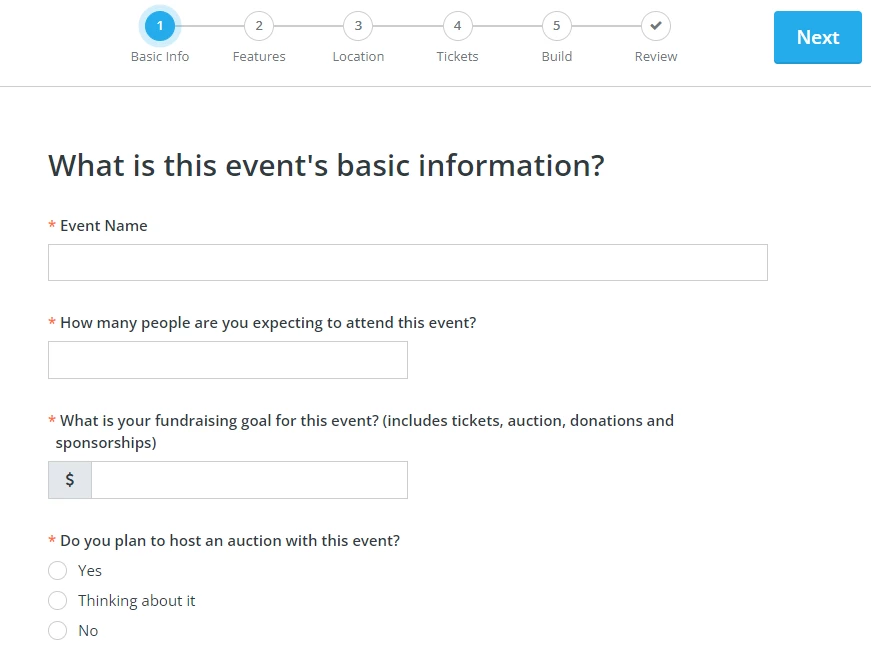This screenshot has width=871, height=662.
Task: Click the step 3 Location circle
Action: point(357,27)
